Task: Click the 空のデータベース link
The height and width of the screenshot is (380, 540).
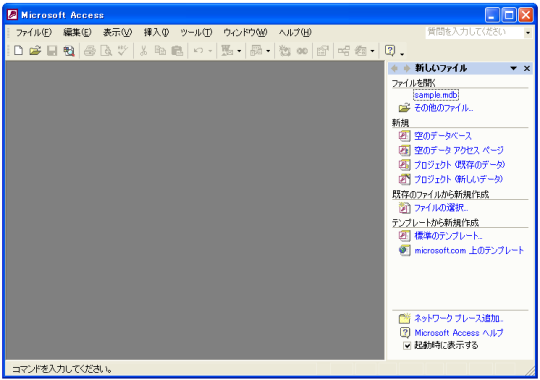Action: (x=443, y=136)
